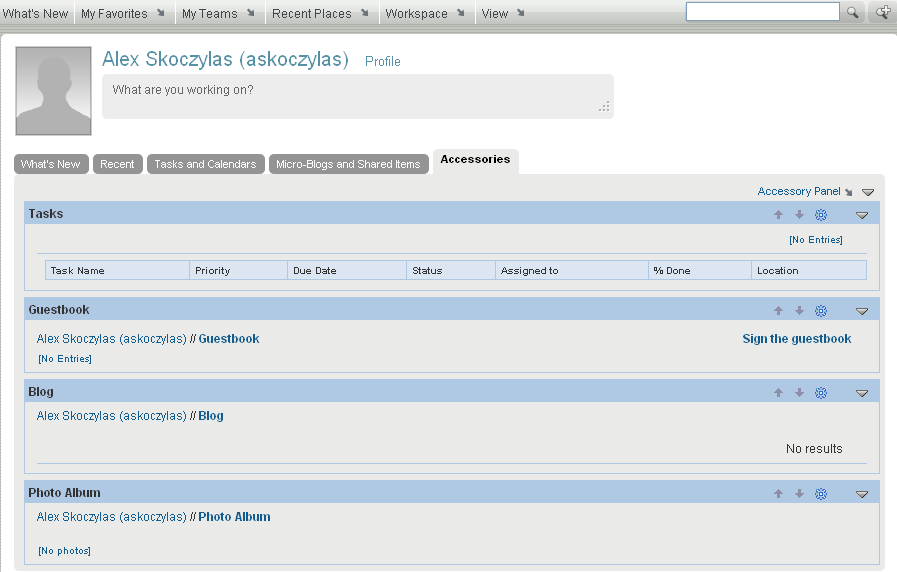Open the Accessory Panel dropdown
The height and width of the screenshot is (572, 897).
[x=804, y=191]
